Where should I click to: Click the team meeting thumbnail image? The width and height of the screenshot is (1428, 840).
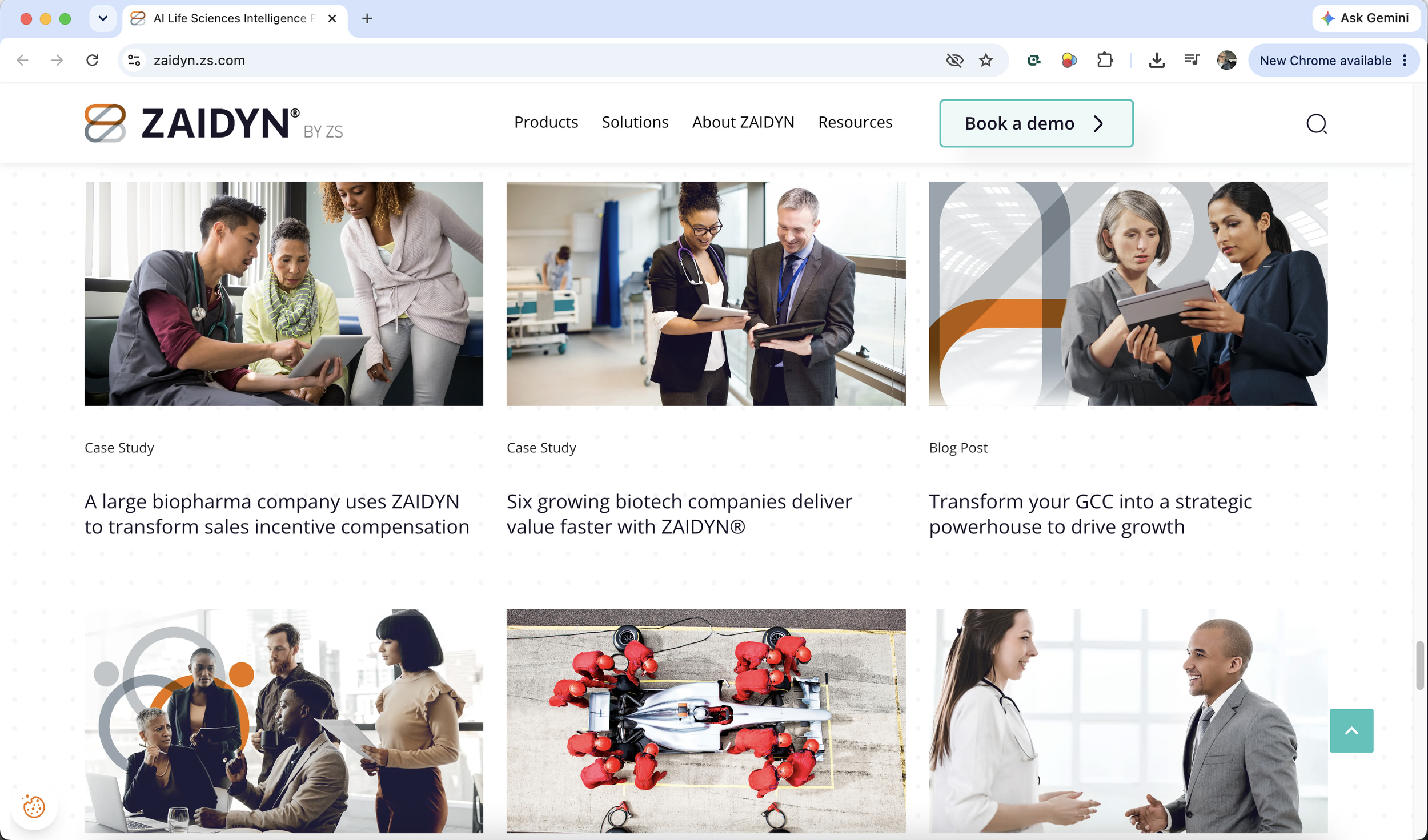(x=283, y=720)
